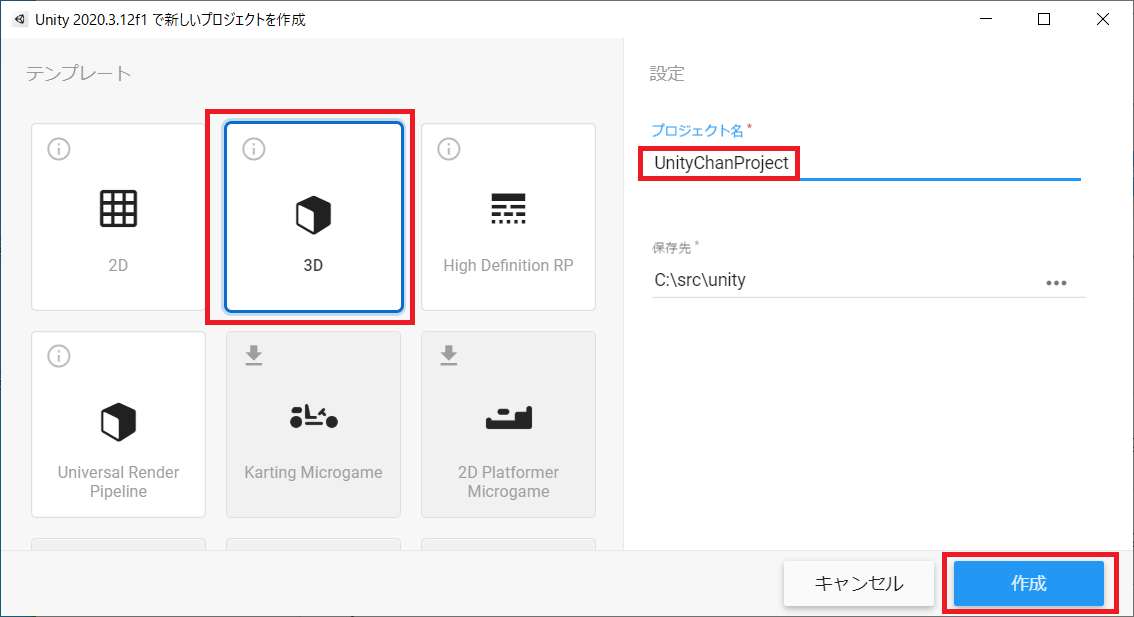Screen dimensions: 1134x617
Task: Show info for Universal Render Pipeline template
Action: tap(59, 356)
